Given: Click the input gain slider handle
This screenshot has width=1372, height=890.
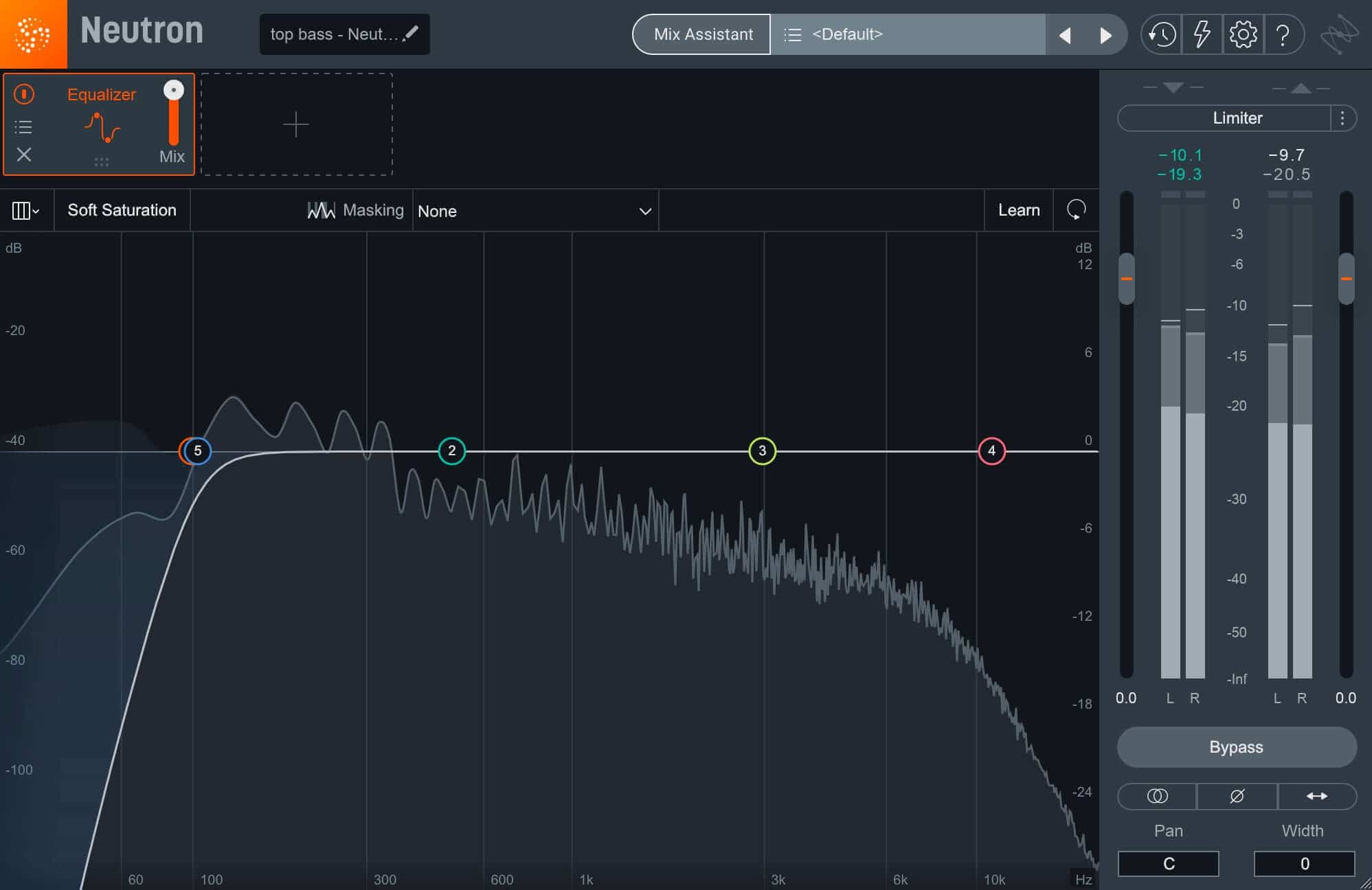Looking at the screenshot, I should [1127, 279].
